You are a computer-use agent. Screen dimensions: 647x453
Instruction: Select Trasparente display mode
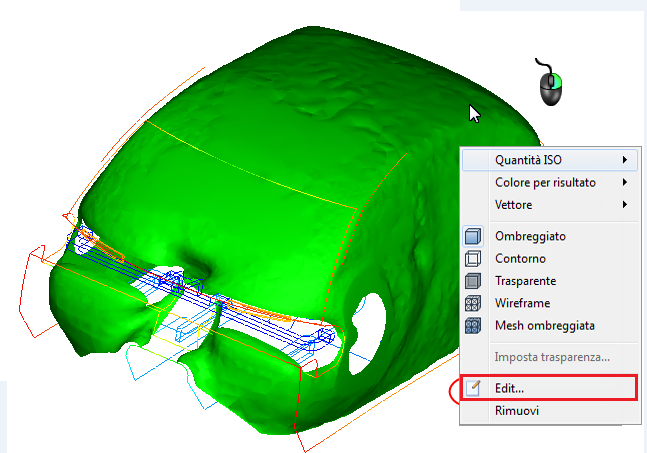550,281
